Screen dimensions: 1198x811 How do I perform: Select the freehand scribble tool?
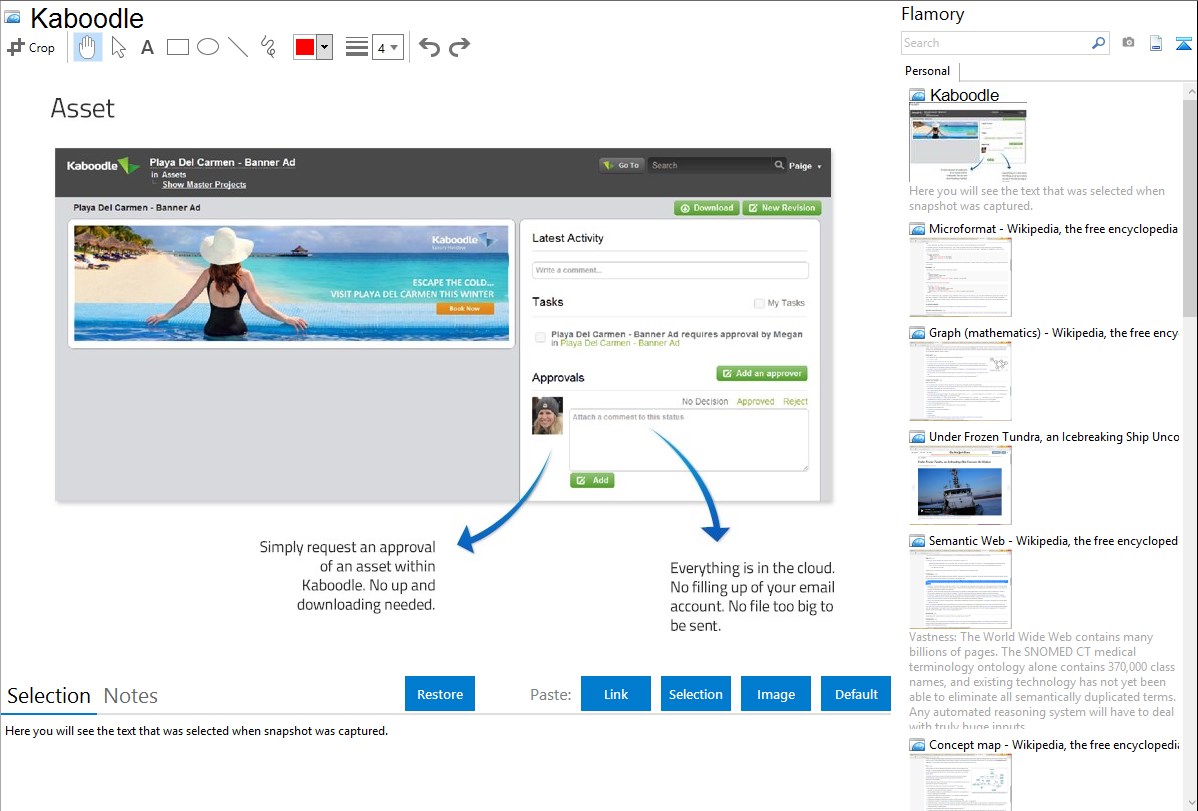268,47
